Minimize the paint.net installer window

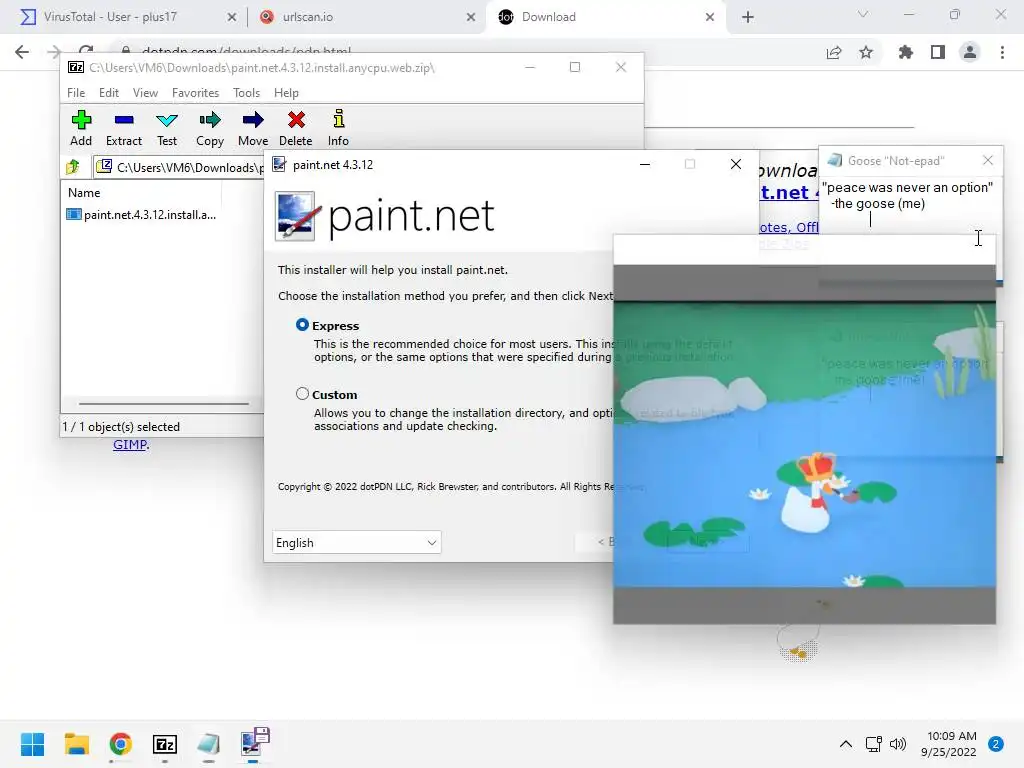click(x=645, y=164)
